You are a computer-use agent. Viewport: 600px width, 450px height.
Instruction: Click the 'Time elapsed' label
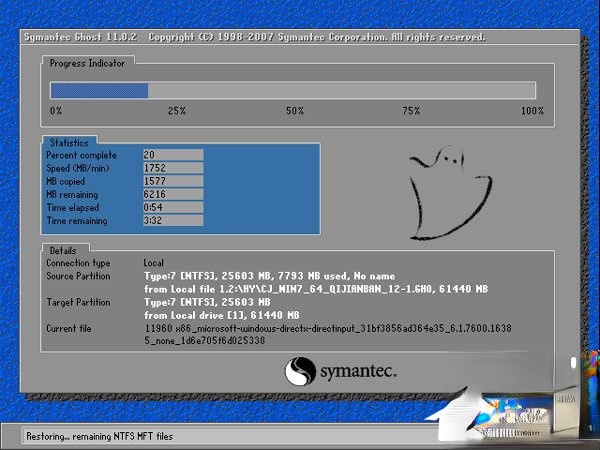pos(73,207)
